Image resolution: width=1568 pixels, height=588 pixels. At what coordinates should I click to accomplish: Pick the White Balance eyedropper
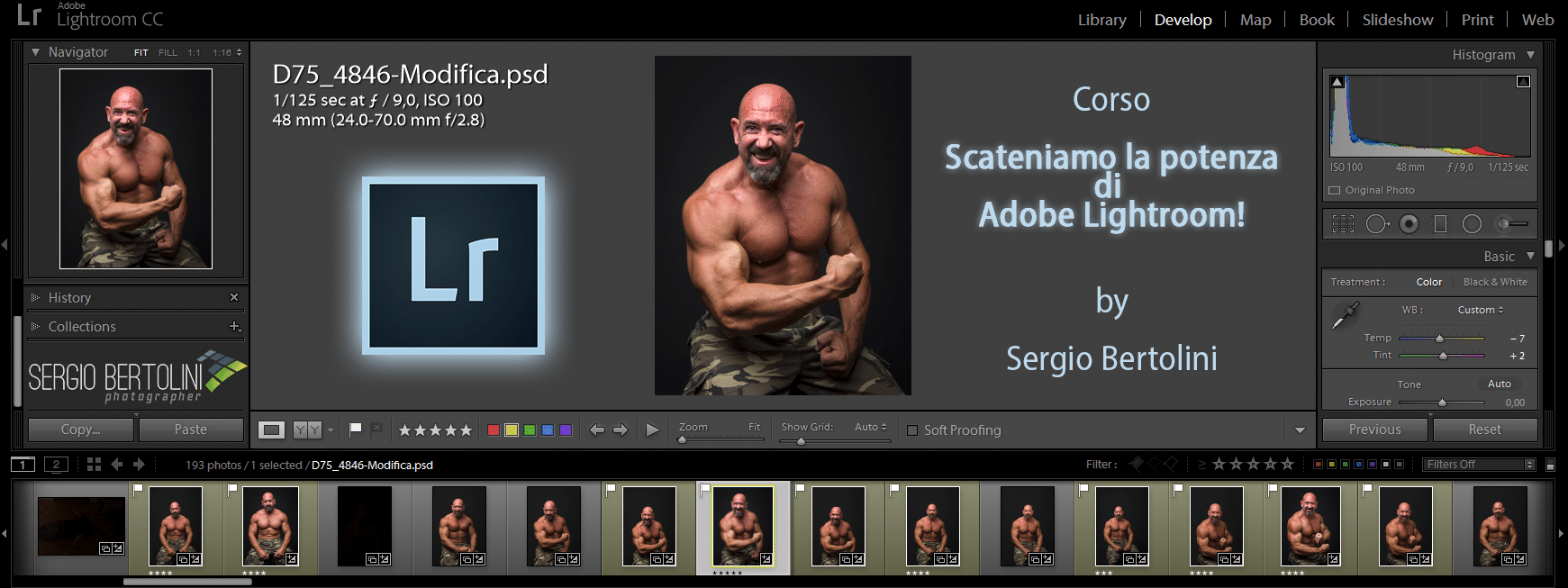tap(1345, 315)
